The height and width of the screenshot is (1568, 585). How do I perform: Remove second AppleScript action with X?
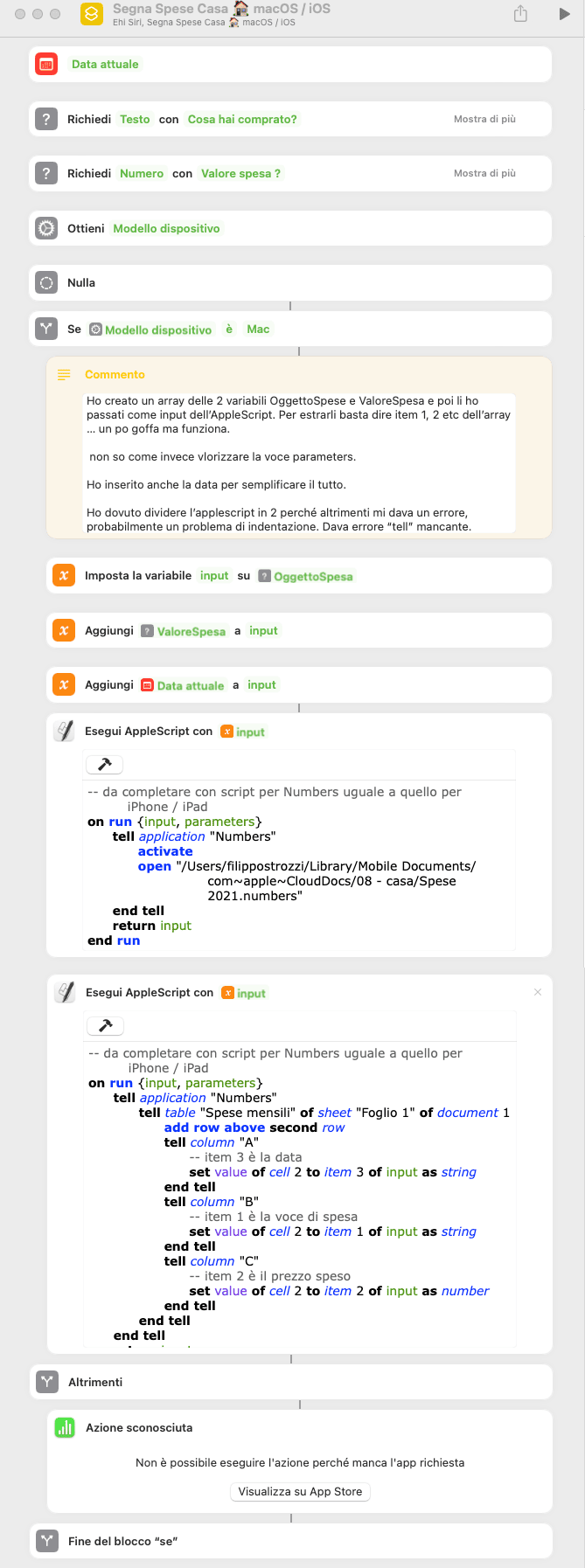pos(538,992)
